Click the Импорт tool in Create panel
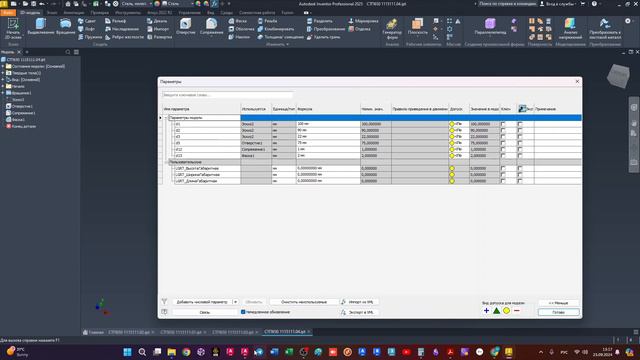This screenshot has height=360, width=640. [158, 29]
